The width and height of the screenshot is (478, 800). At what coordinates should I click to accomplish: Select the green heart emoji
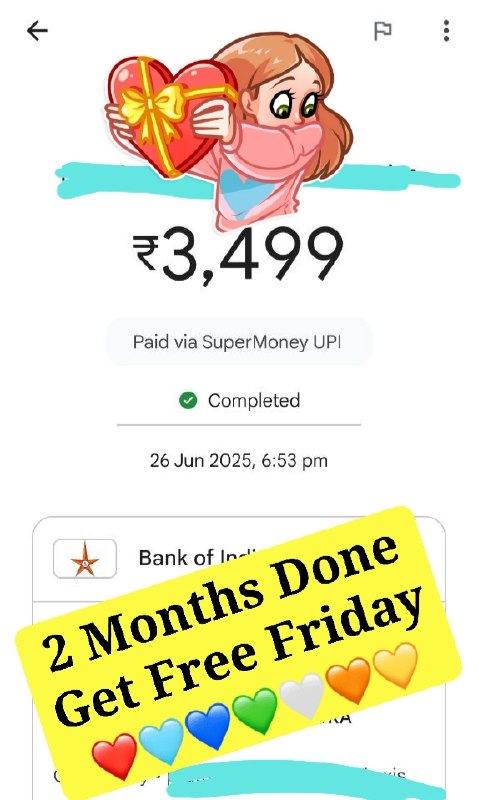click(x=255, y=710)
